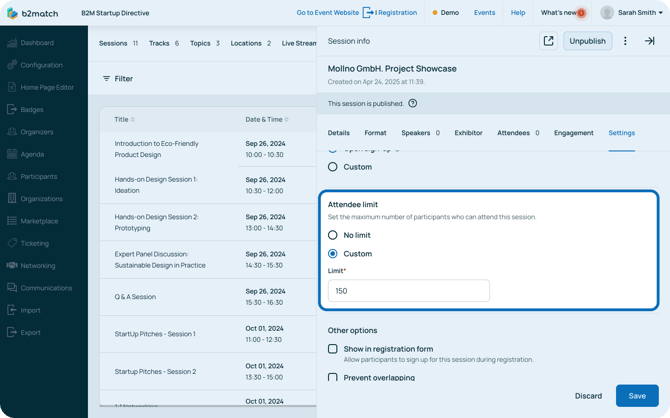The height and width of the screenshot is (418, 670).
Task: Click the Discard button
Action: pyautogui.click(x=588, y=396)
